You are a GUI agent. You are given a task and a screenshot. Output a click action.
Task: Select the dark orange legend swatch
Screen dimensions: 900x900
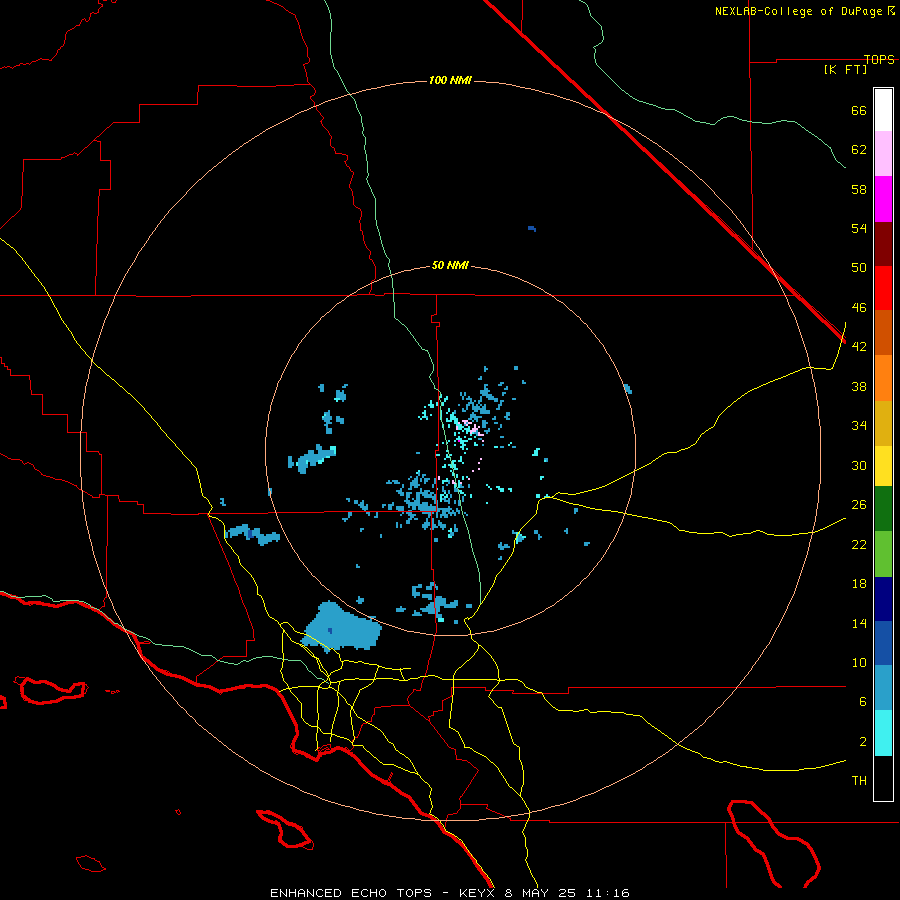click(883, 332)
